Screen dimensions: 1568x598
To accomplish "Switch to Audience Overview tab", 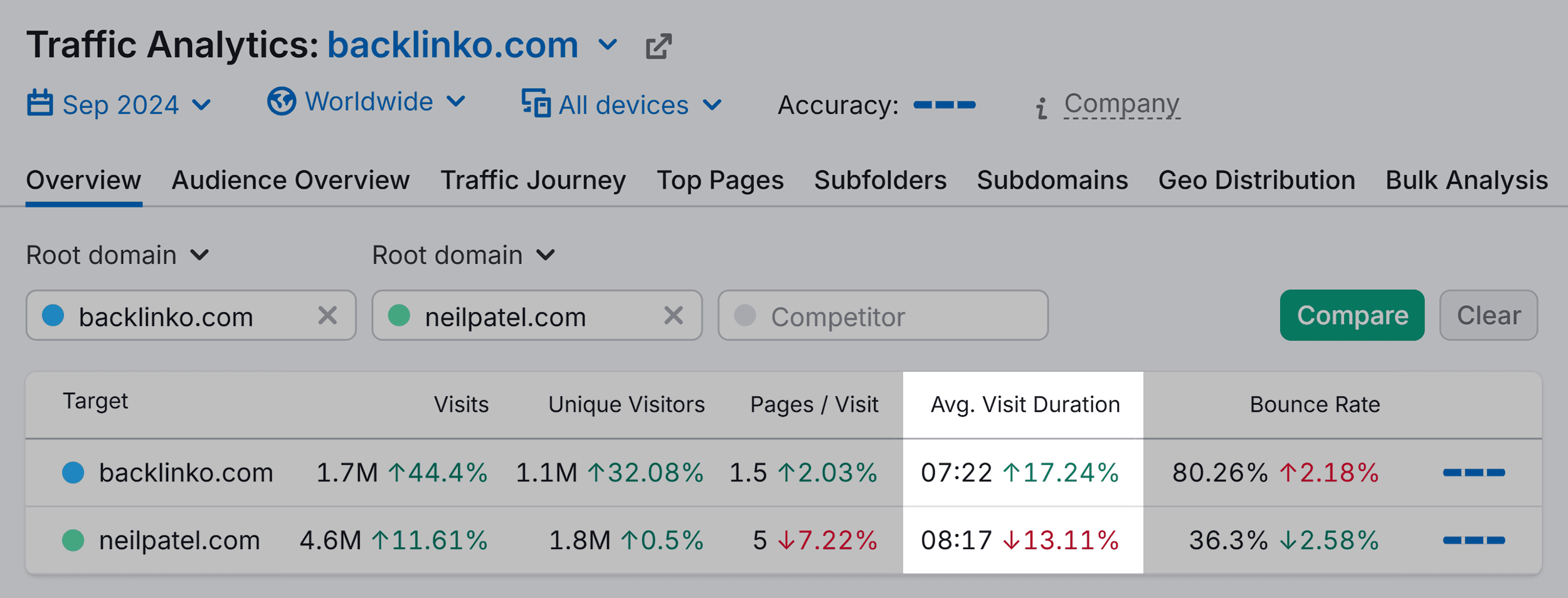I will coord(290,181).
